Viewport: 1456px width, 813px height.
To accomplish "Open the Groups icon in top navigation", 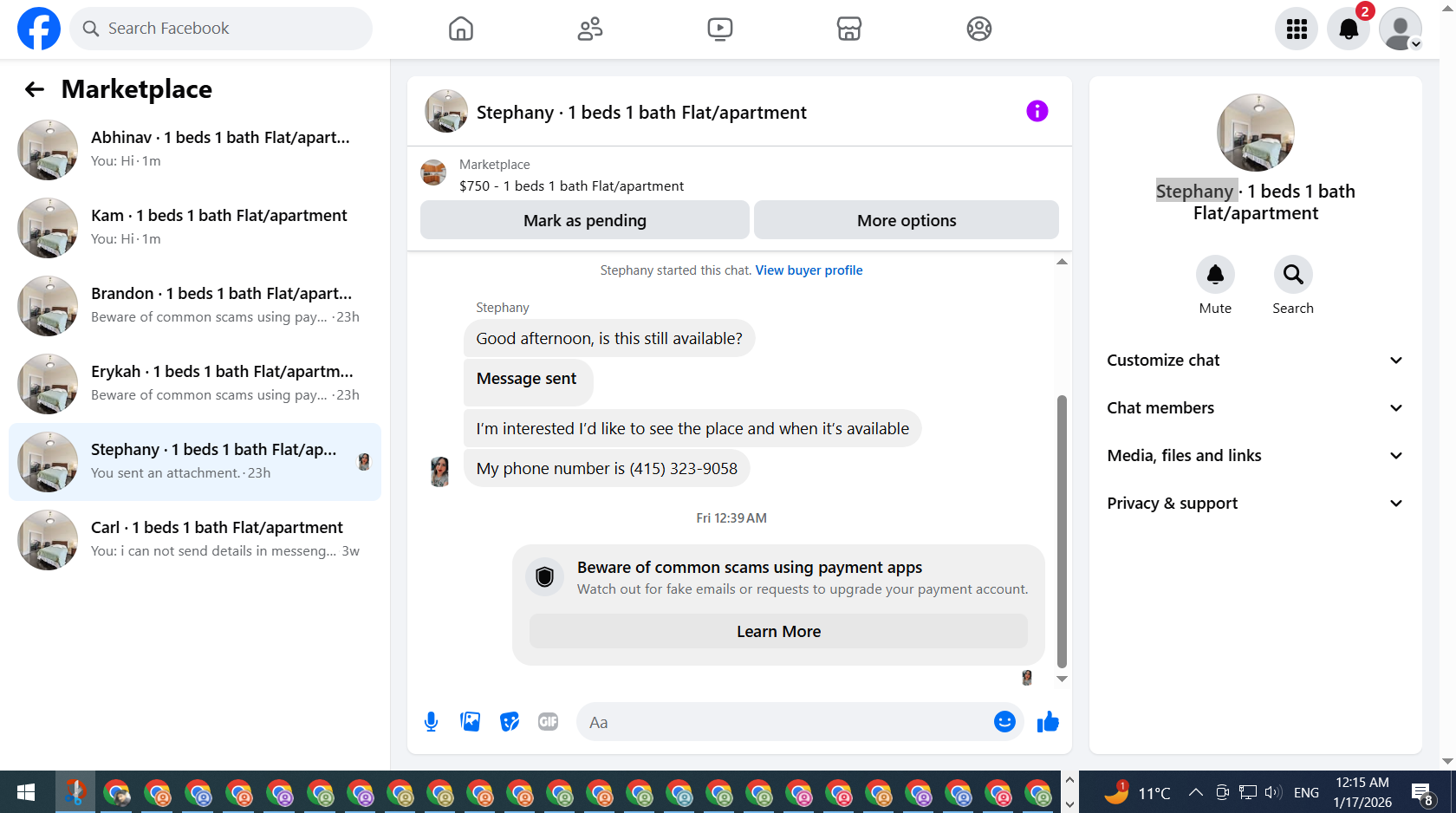I will click(979, 29).
